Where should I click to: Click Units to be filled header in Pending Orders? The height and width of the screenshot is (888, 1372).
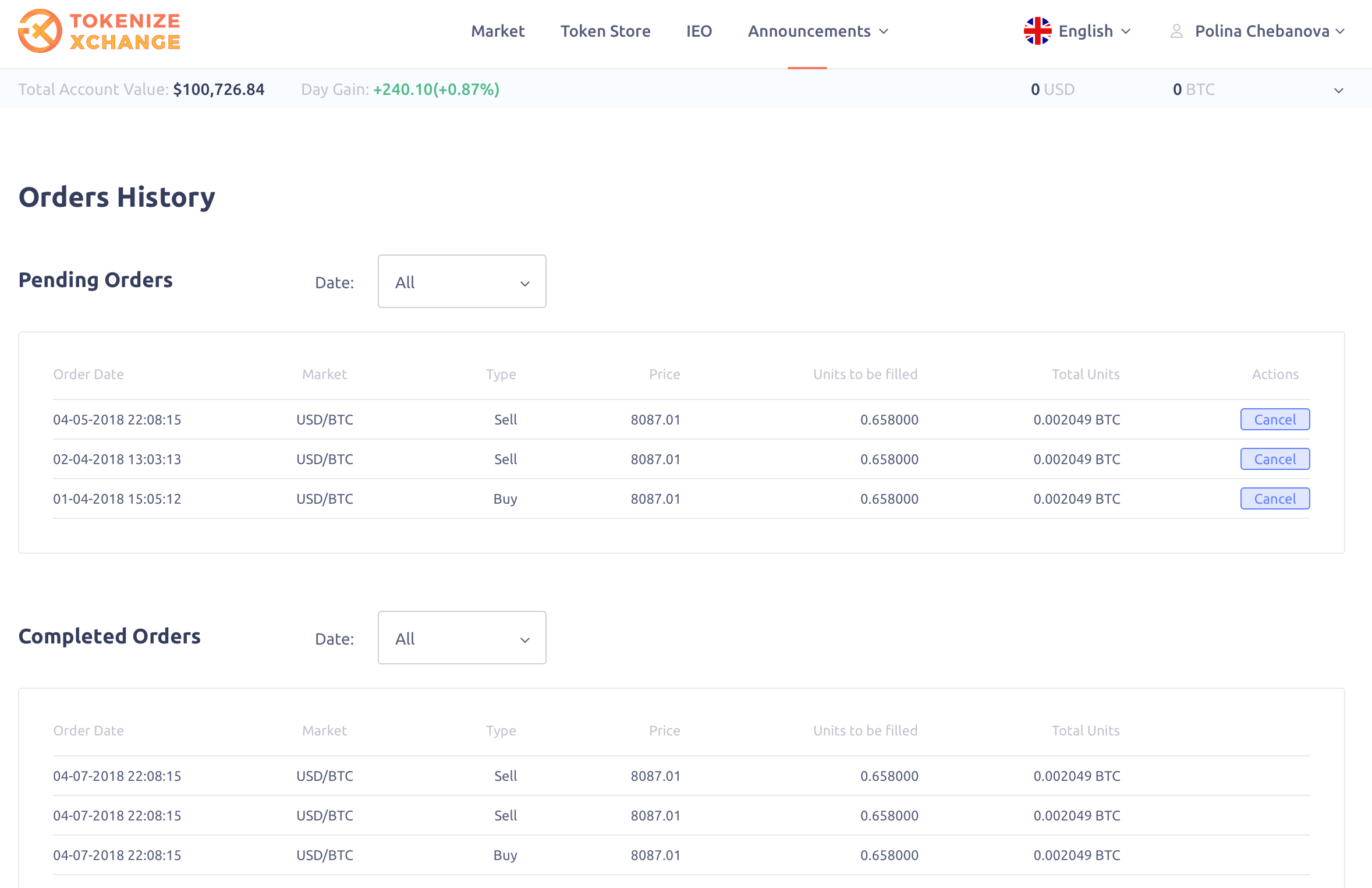865,374
